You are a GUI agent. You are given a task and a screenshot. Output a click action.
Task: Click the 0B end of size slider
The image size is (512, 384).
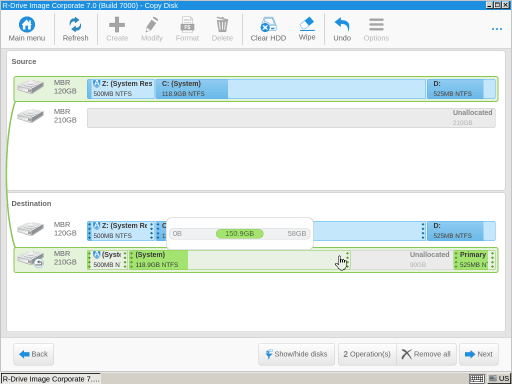177,234
